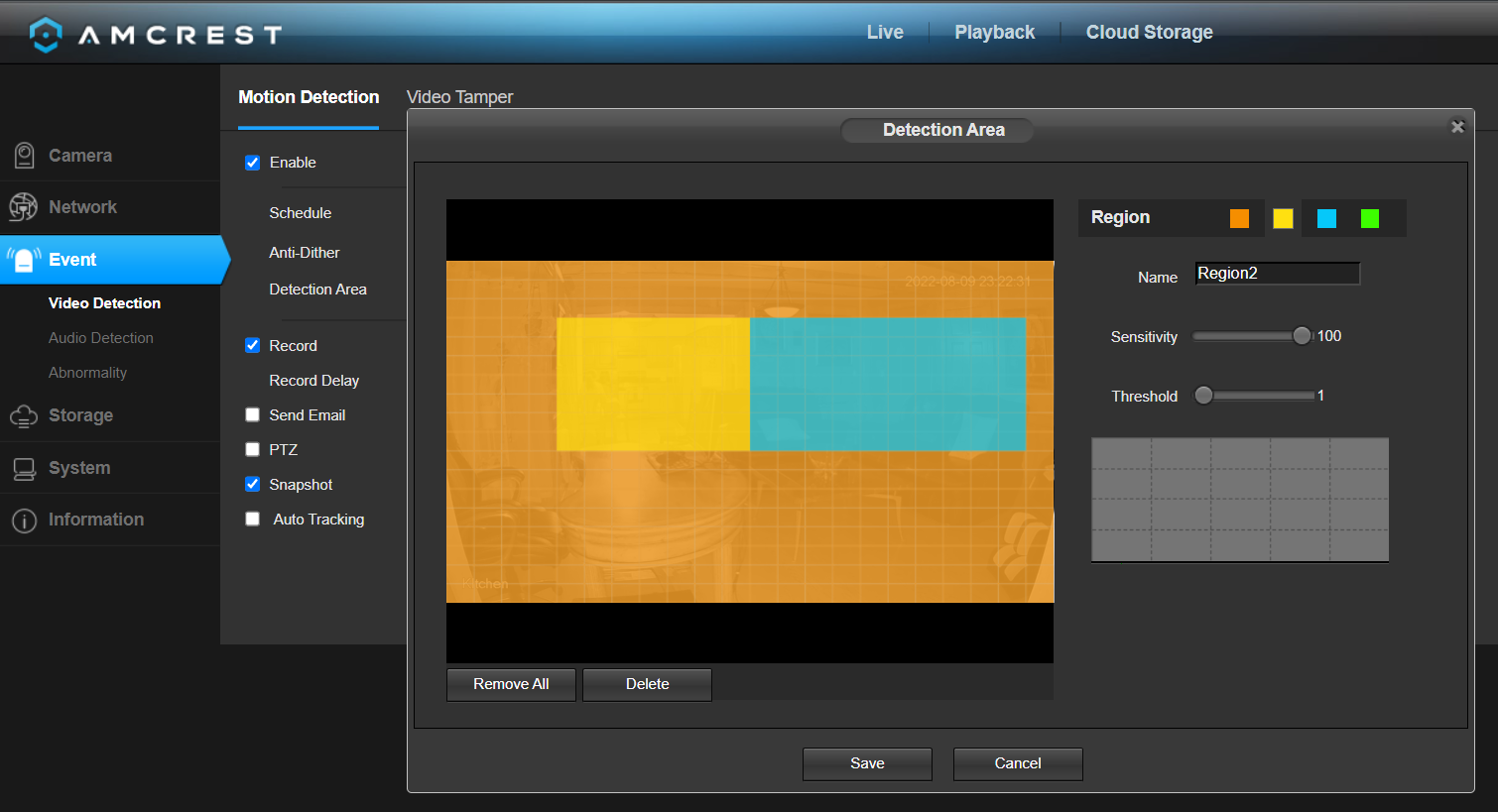1498x812 pixels.
Task: Click the cyan region in video preview
Action: pos(888,384)
